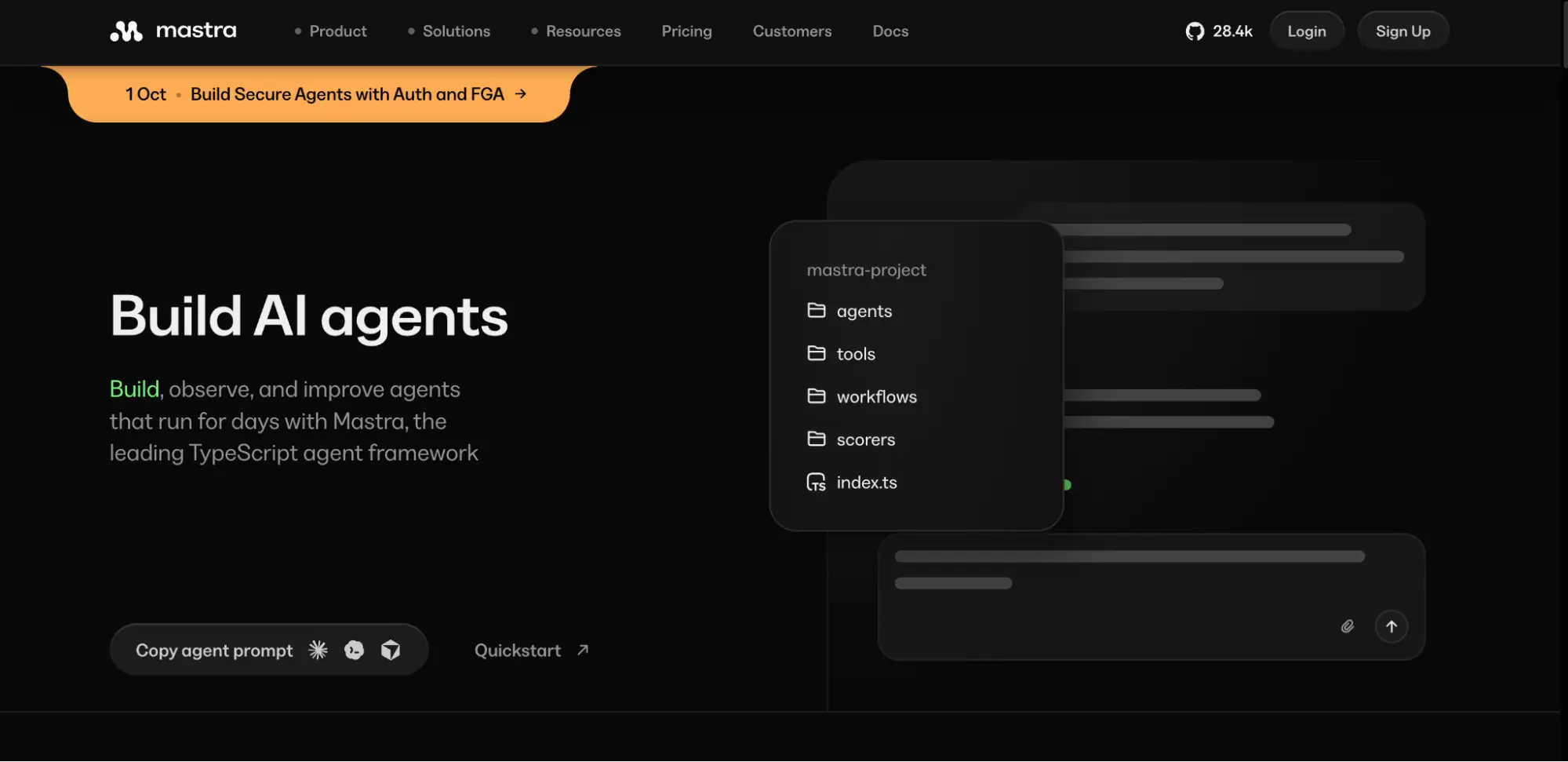
Task: Open the Customers page
Action: 792,31
